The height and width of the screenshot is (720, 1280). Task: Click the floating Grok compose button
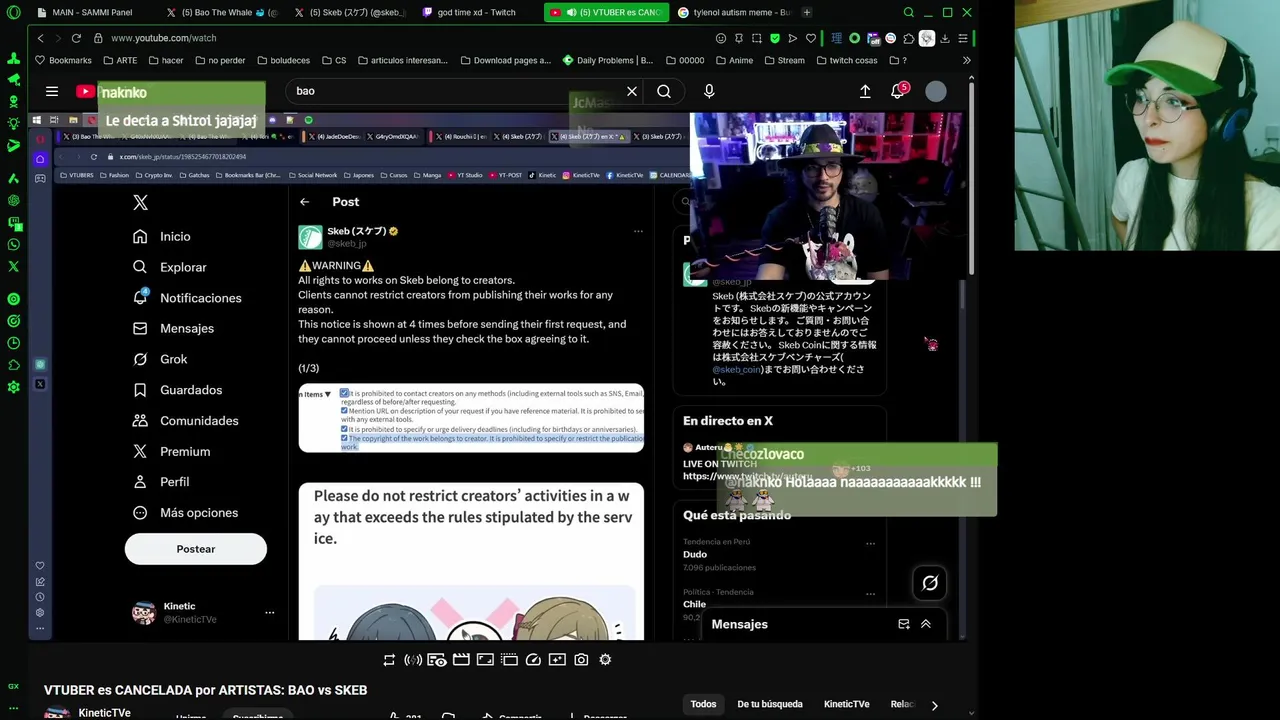pyautogui.click(x=930, y=583)
